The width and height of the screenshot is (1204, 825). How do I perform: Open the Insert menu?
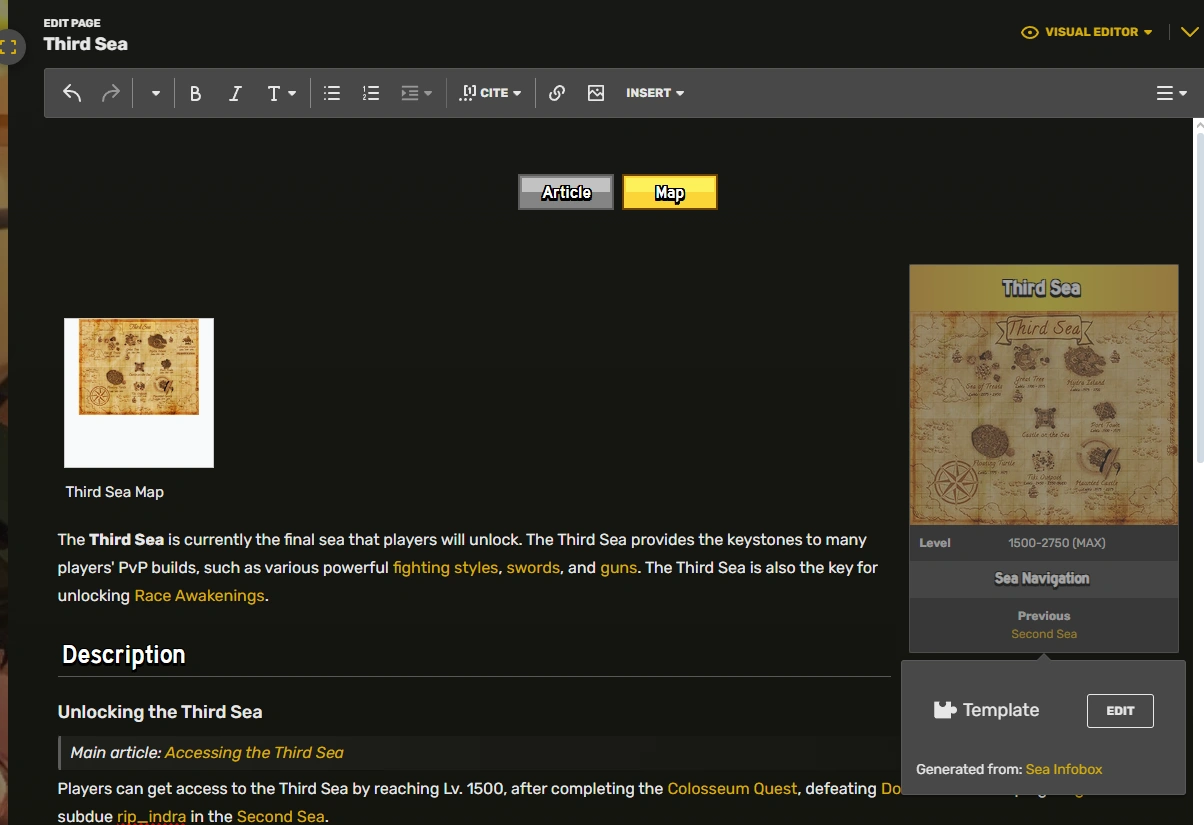tap(655, 93)
